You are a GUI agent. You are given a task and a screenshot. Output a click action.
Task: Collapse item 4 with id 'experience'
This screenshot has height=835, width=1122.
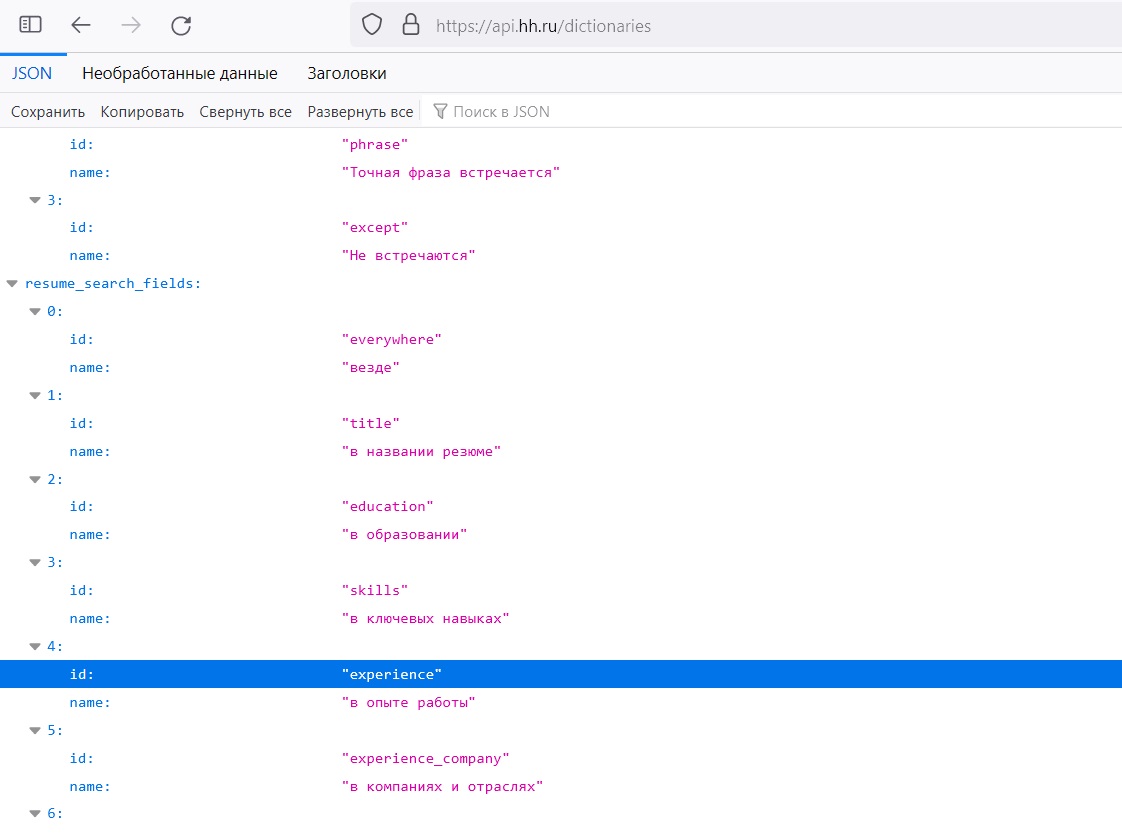pos(34,646)
